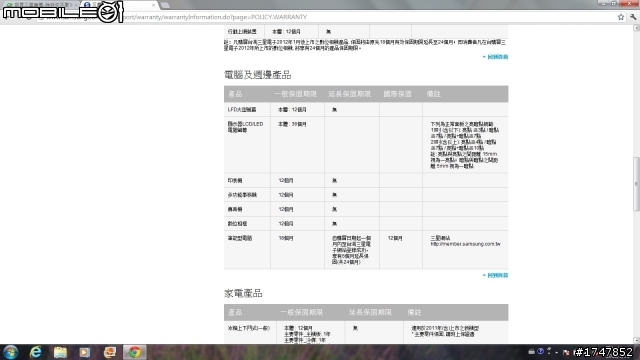Image resolution: width=640 pixels, height=360 pixels.
Task: Click 一般保固期限 header in home appliance table
Action: click(x=301, y=312)
